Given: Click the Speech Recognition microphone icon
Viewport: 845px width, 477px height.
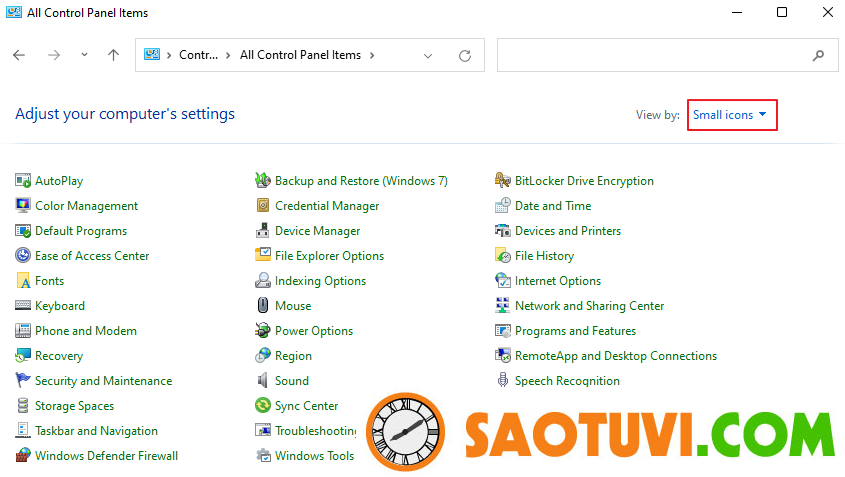Looking at the screenshot, I should pos(502,381).
